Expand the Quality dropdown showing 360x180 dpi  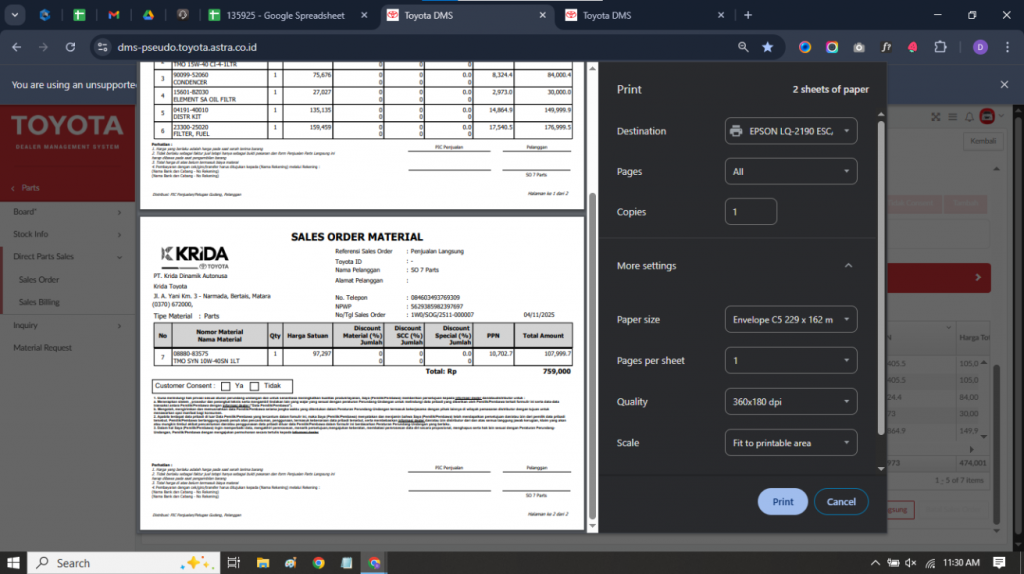(x=790, y=401)
